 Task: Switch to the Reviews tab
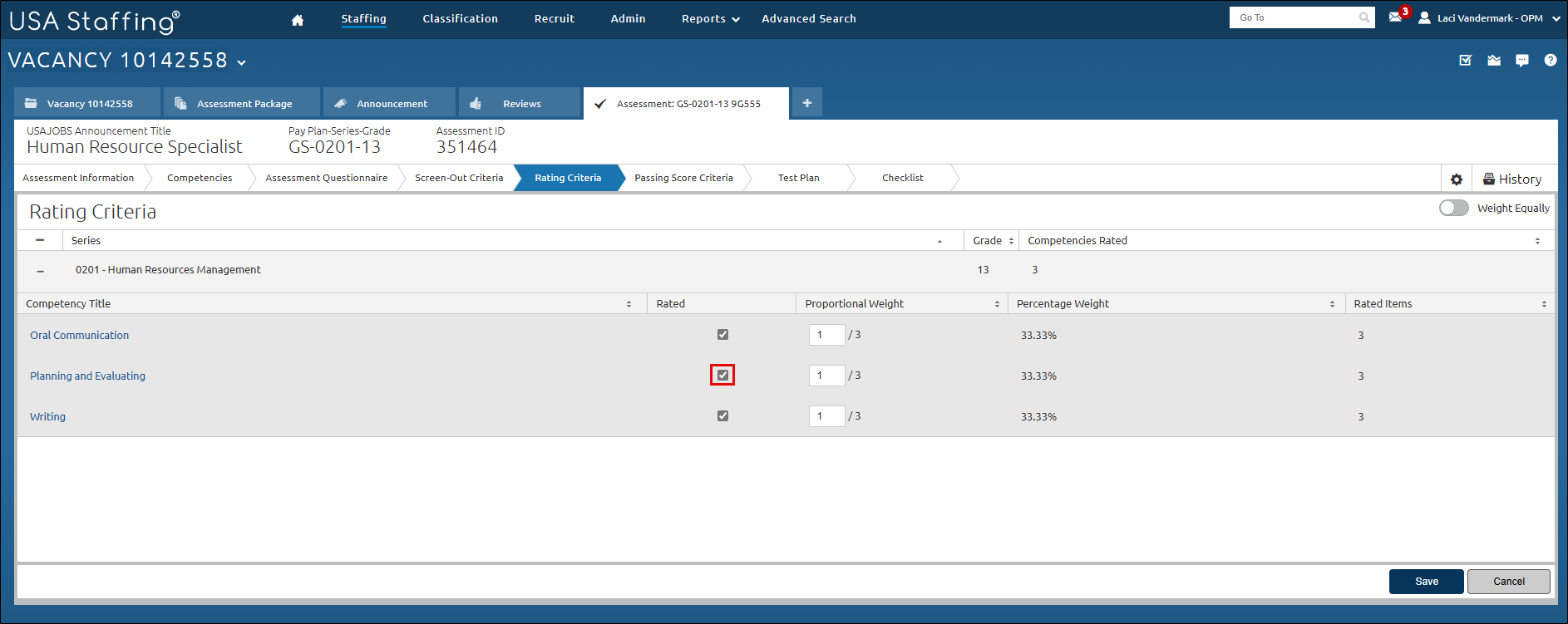point(520,103)
